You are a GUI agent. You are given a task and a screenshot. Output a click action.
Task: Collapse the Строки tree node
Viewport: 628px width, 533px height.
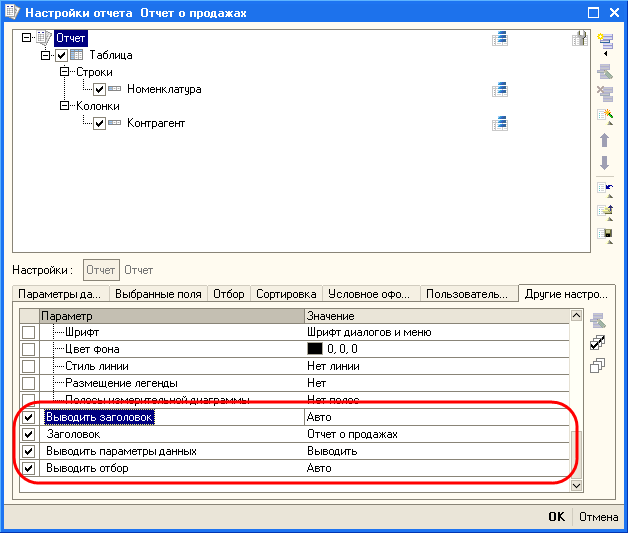pyautogui.click(x=65, y=73)
